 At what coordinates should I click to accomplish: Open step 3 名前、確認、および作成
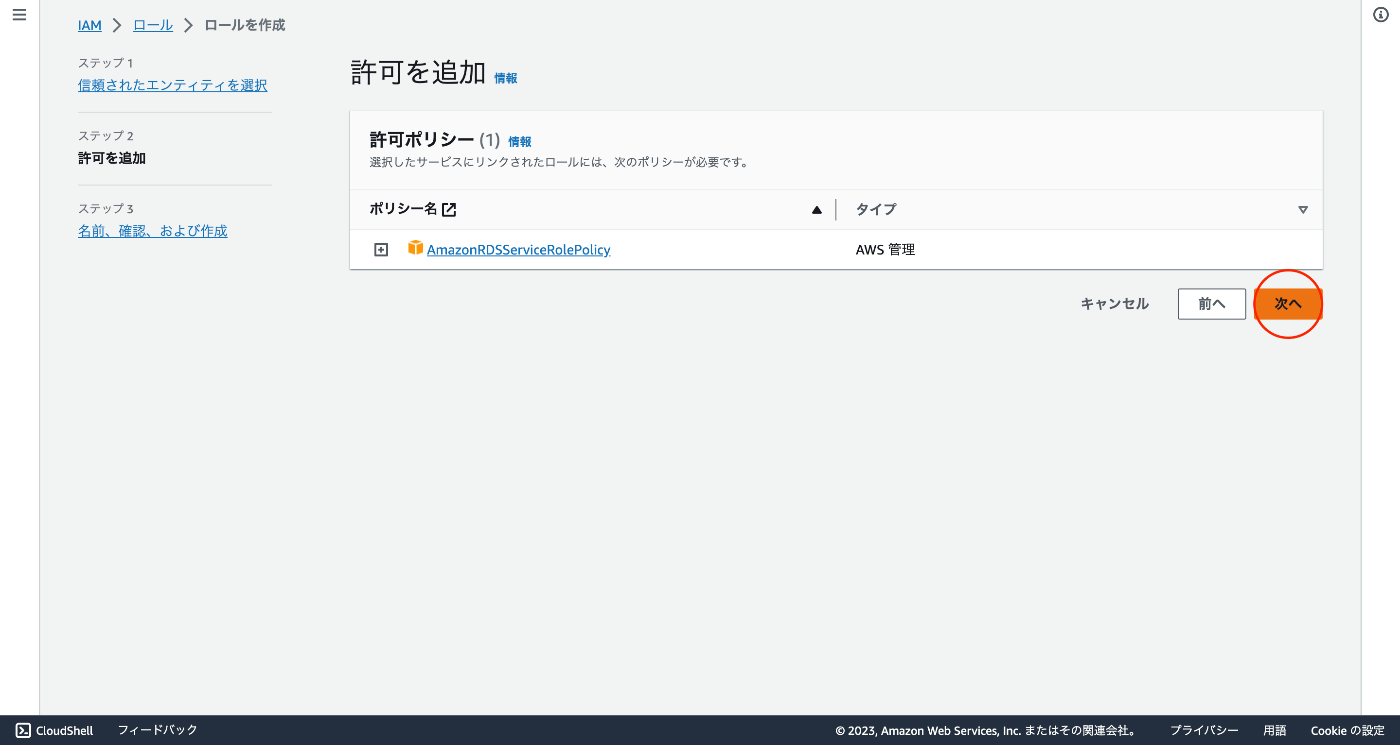pyautogui.click(x=153, y=231)
